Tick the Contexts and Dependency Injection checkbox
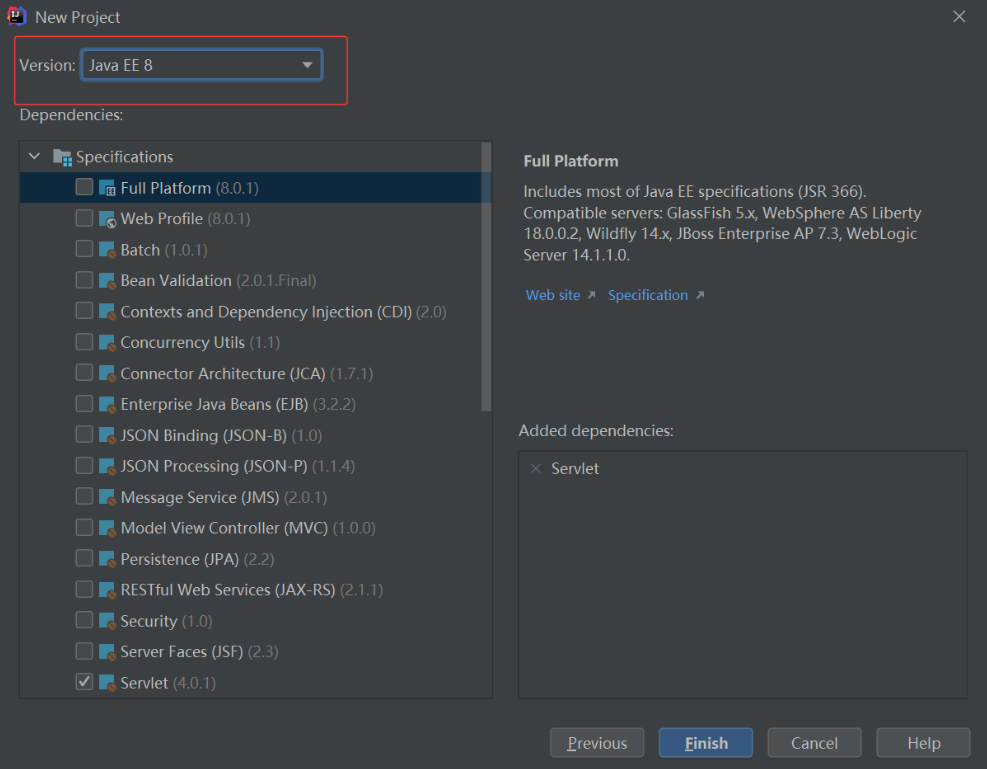Image resolution: width=987 pixels, height=769 pixels. pyautogui.click(x=84, y=310)
